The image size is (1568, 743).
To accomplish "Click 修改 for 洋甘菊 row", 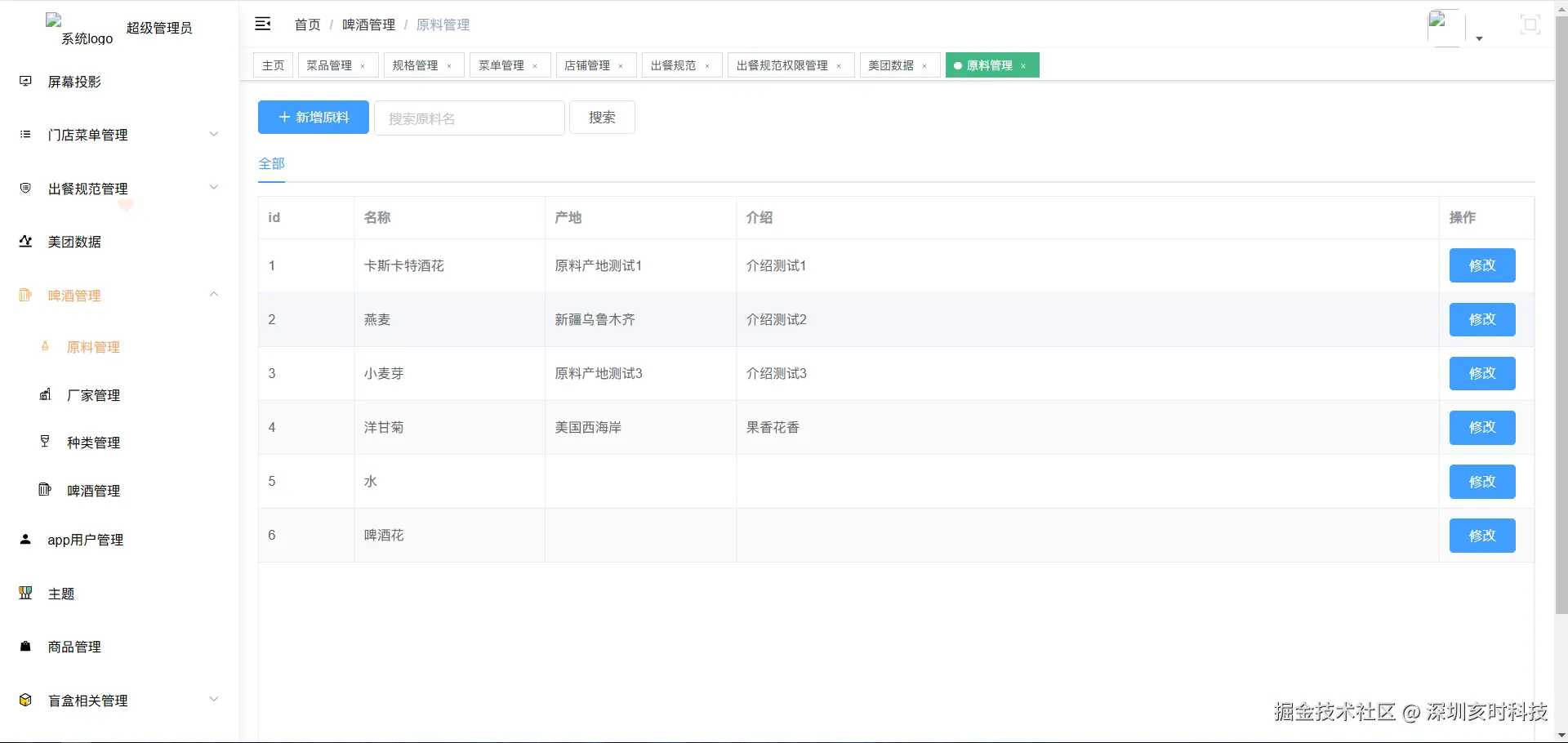I will click(x=1482, y=427).
